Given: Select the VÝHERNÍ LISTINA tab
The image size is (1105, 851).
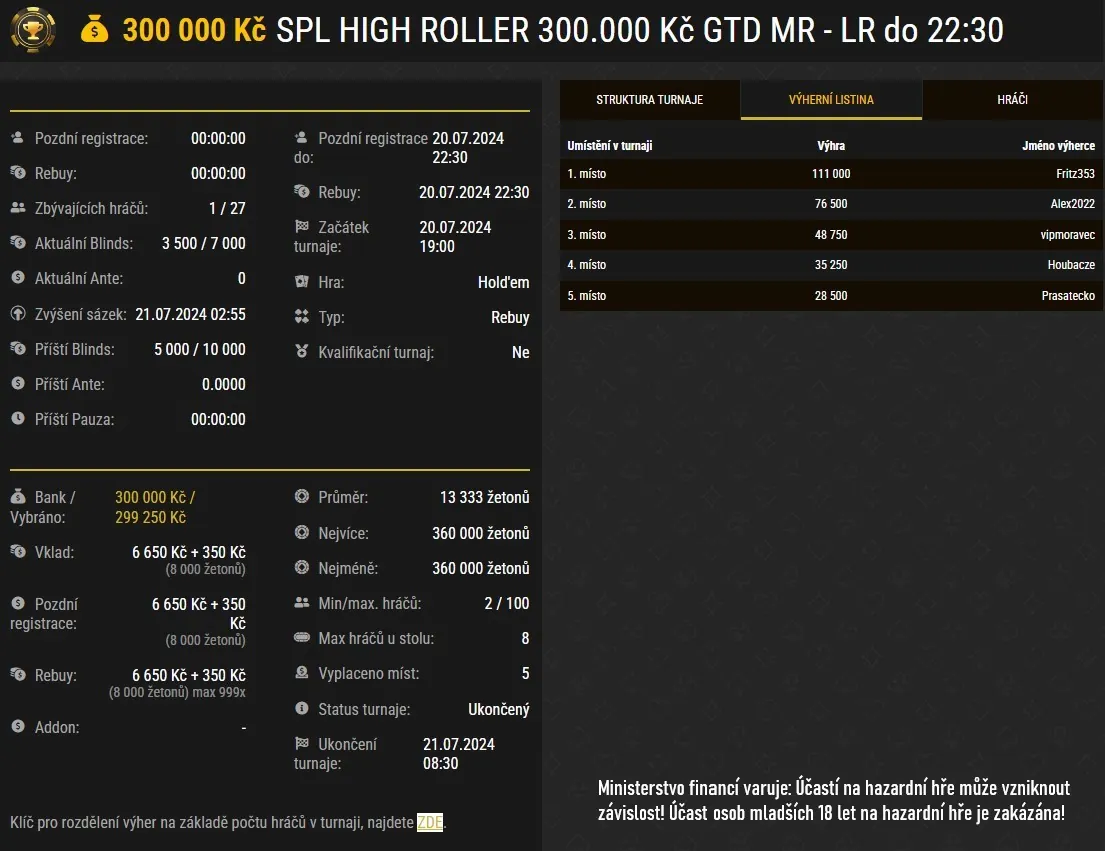Looking at the screenshot, I should pos(831,99).
